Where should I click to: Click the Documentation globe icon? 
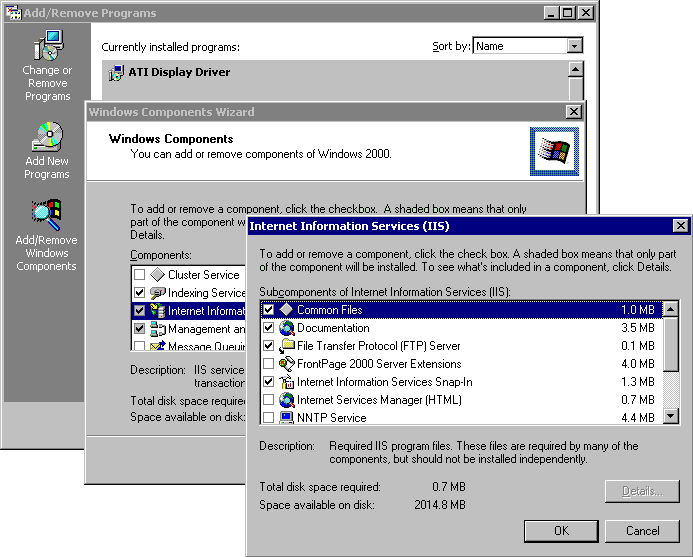pyautogui.click(x=286, y=328)
